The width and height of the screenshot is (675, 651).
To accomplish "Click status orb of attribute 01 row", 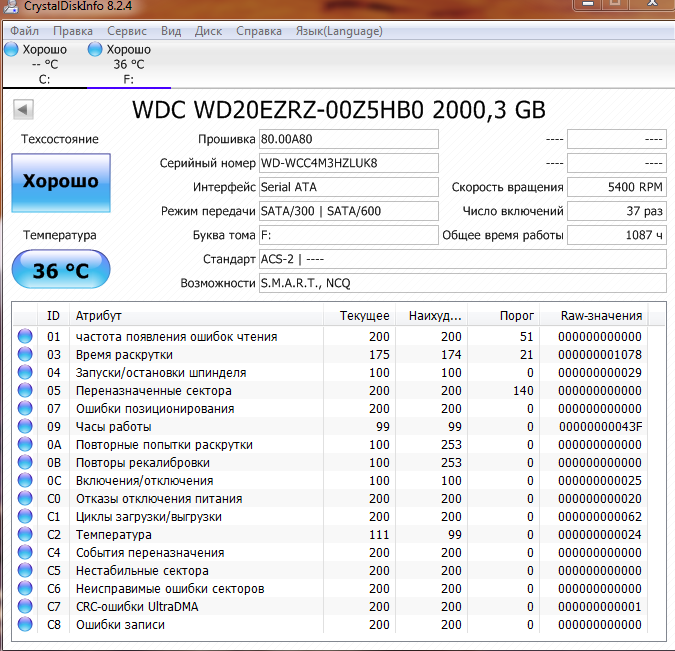I will tap(25, 336).
